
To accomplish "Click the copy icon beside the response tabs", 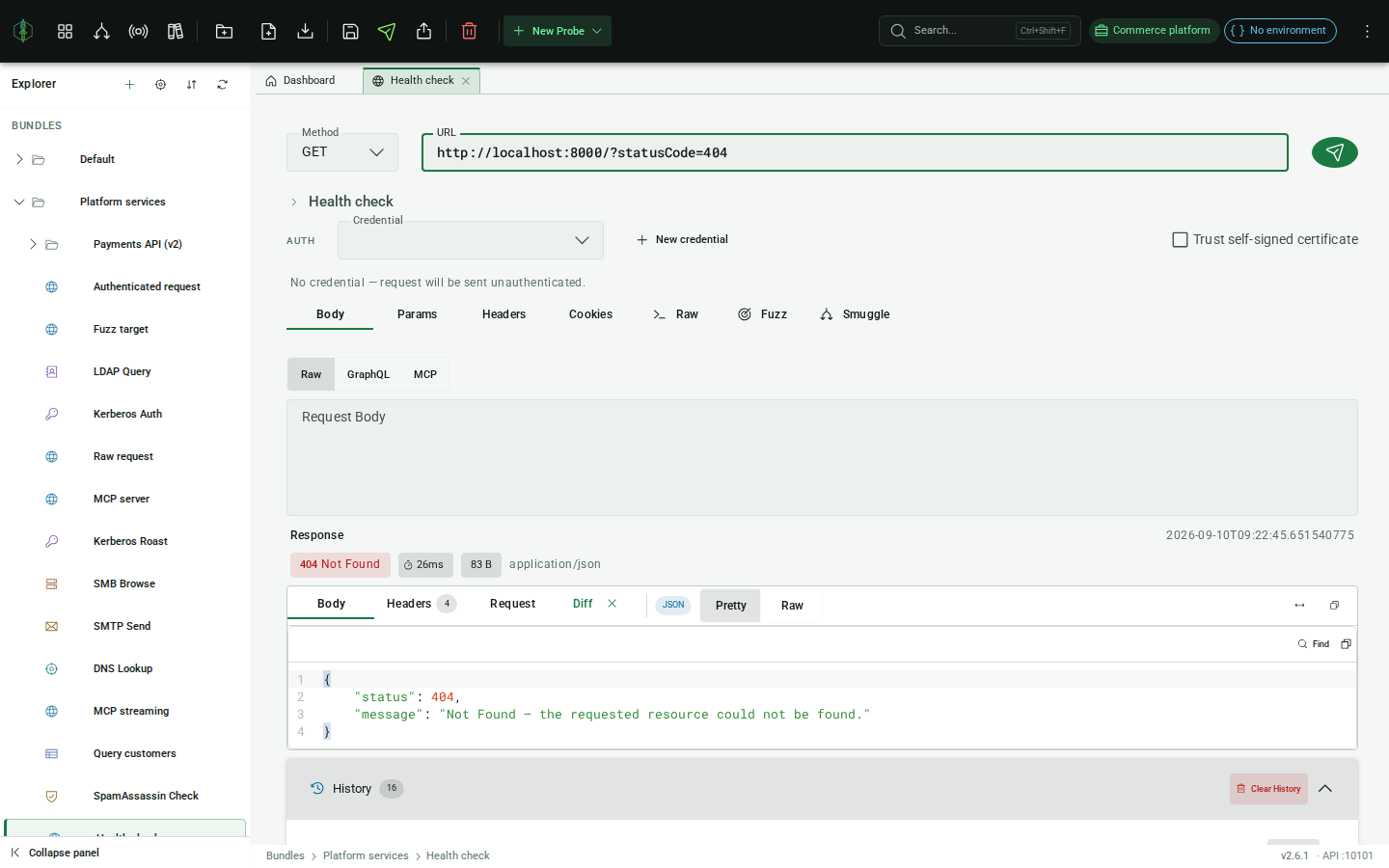I will pos(1334,605).
